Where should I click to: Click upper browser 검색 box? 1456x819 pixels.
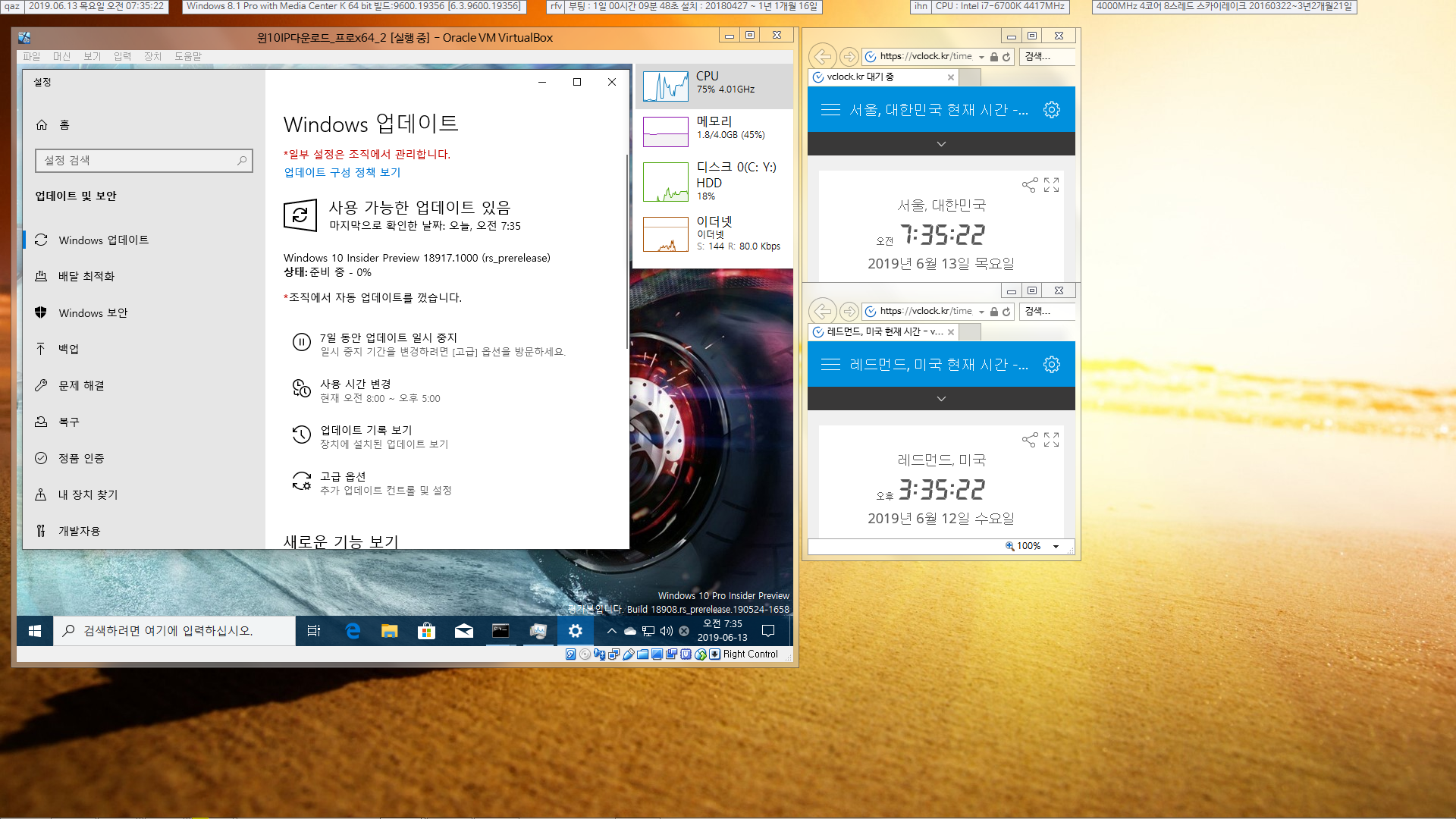coord(1046,56)
